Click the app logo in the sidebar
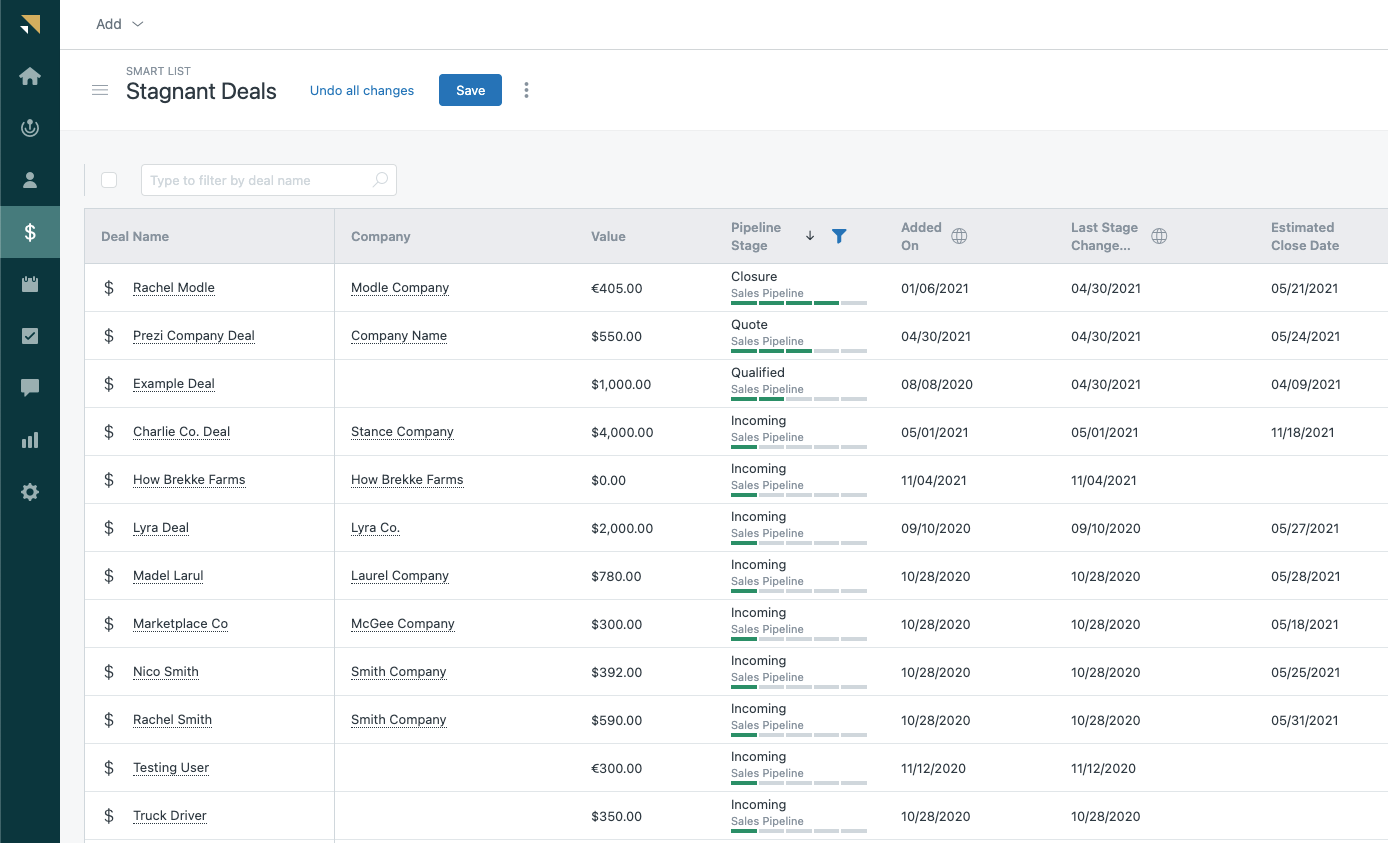Viewport: 1388px width, 843px height. pos(30,24)
